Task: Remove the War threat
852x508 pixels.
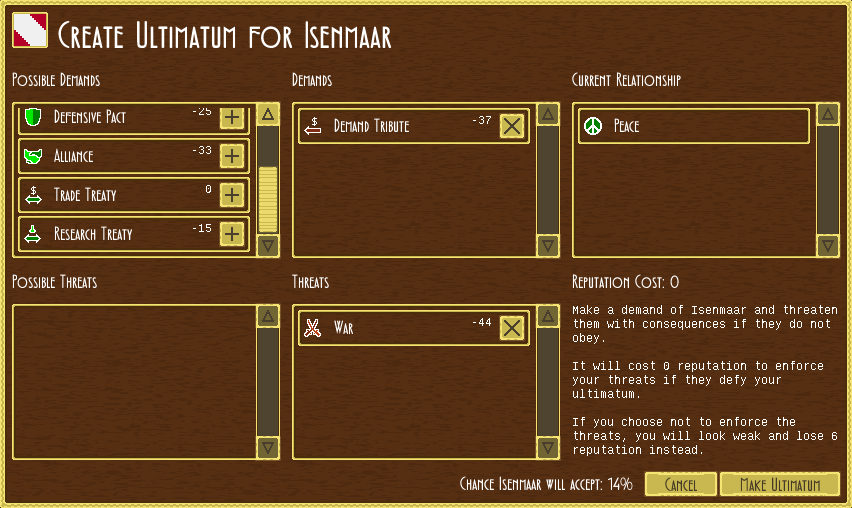Action: click(512, 328)
